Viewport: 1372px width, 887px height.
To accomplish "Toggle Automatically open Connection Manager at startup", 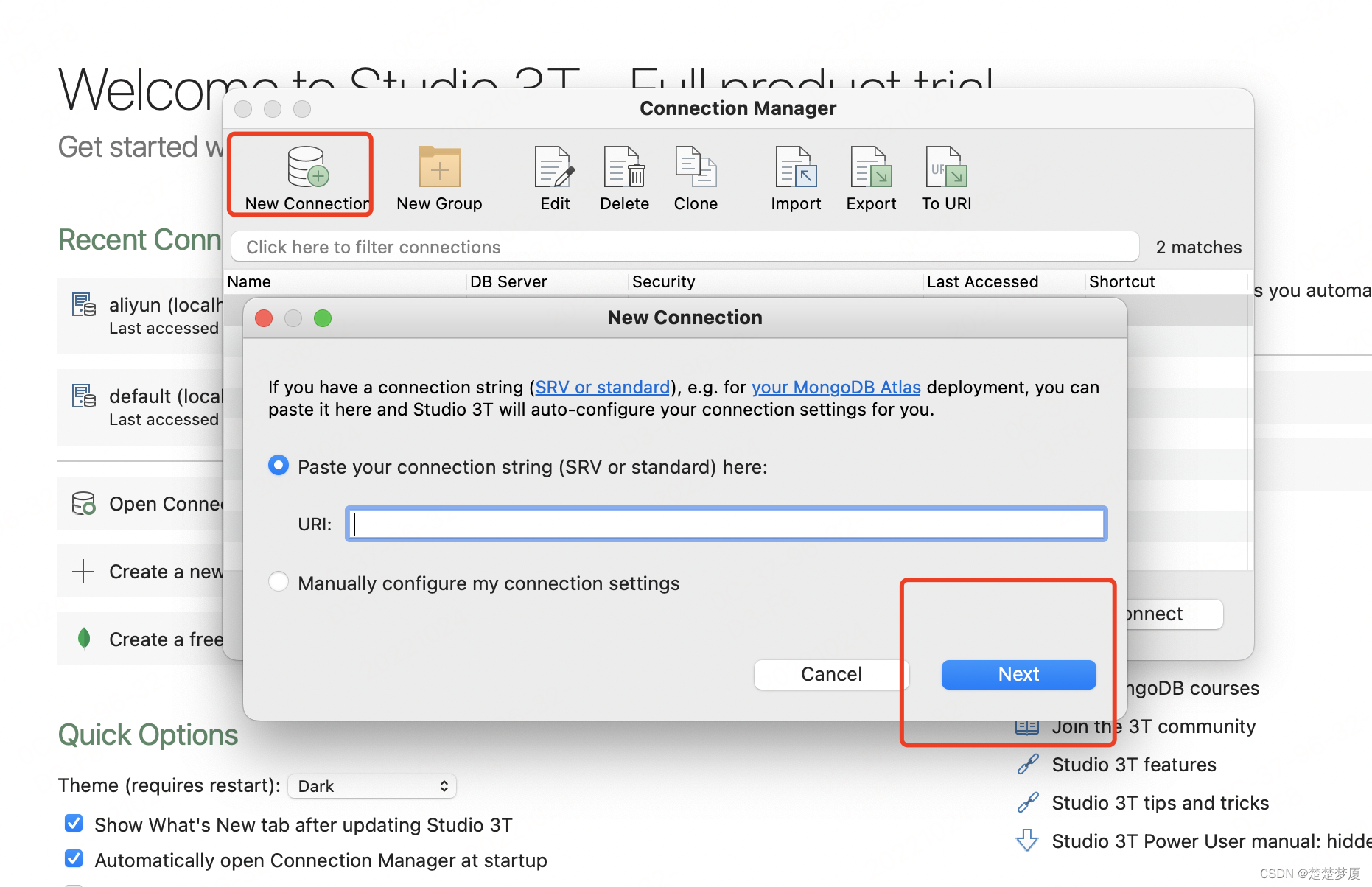I will click(74, 858).
